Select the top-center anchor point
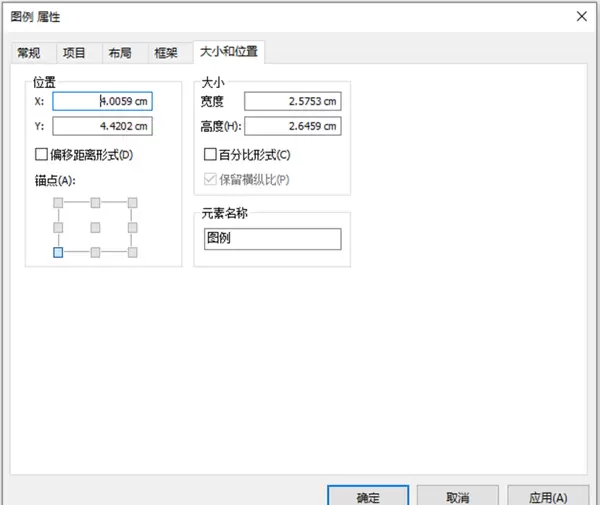 pyautogui.click(x=95, y=203)
